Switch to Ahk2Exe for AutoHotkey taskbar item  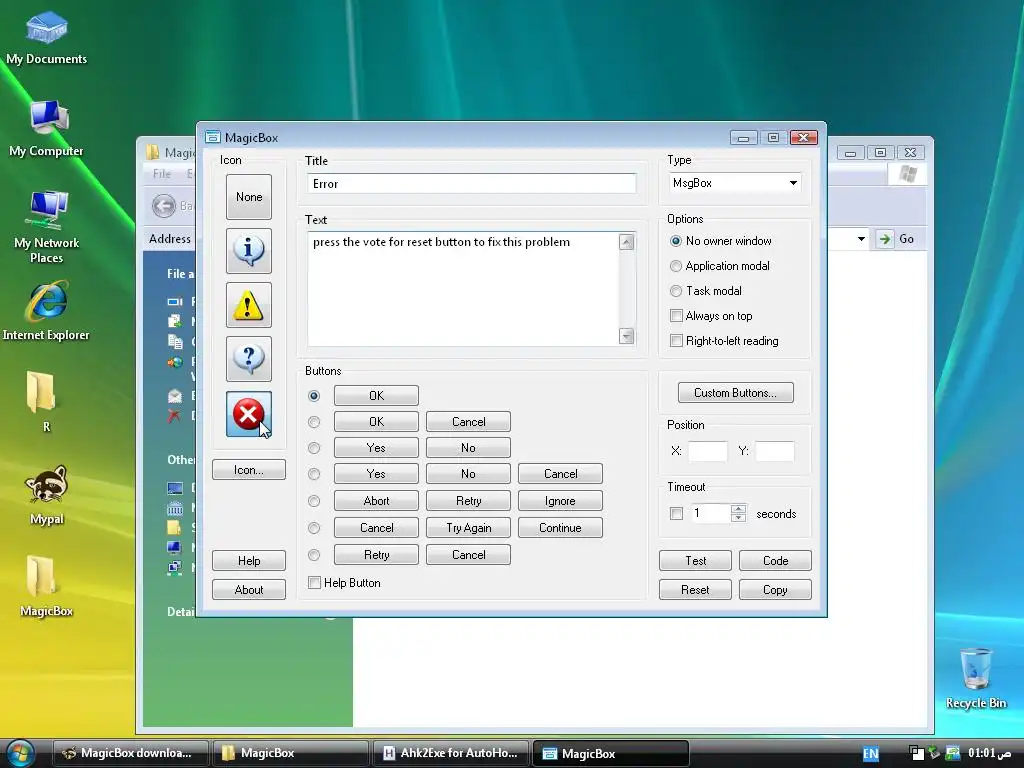tap(450, 753)
